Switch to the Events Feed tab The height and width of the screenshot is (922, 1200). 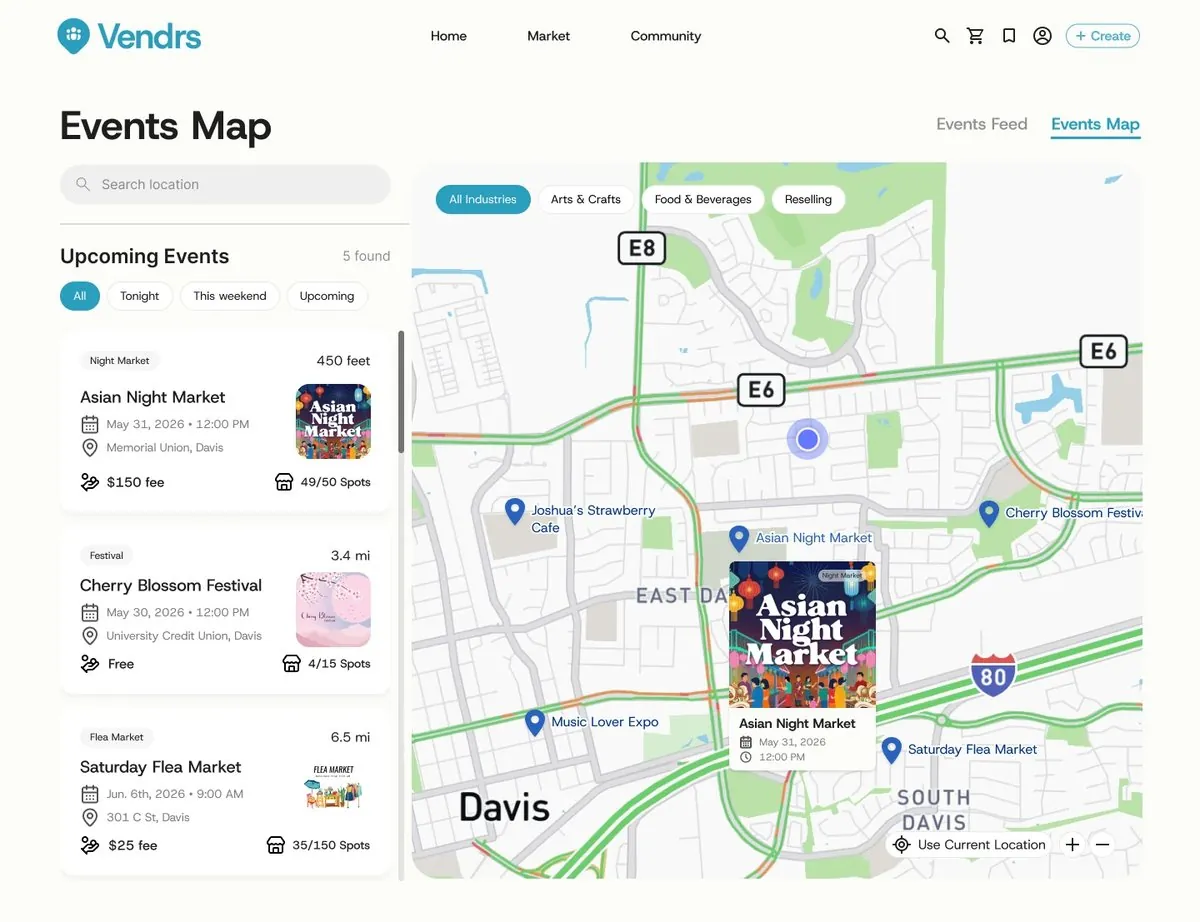click(982, 124)
